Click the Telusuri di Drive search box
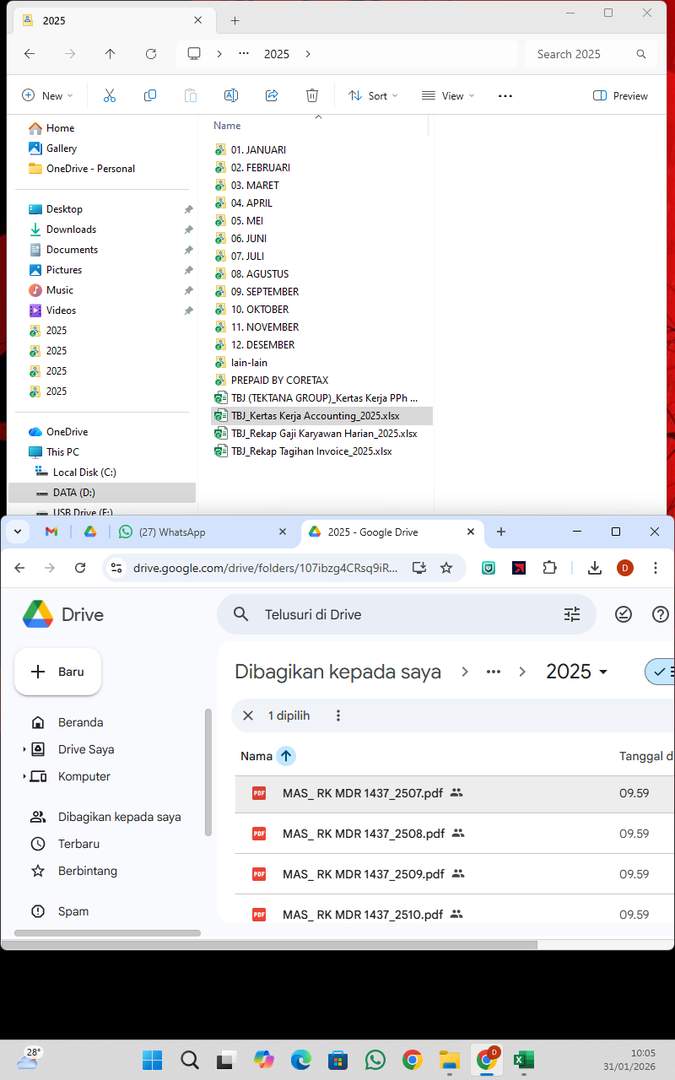This screenshot has width=675, height=1080. (406, 614)
